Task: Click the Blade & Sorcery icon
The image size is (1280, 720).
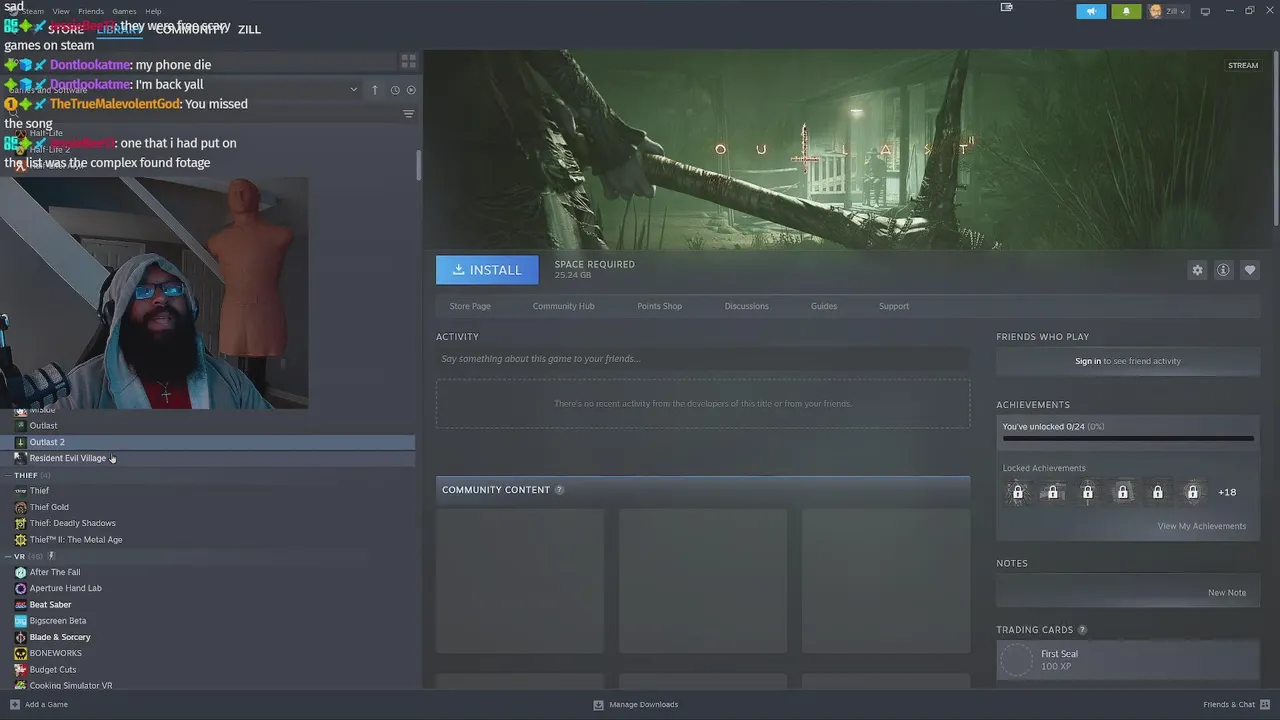Action: coord(20,637)
